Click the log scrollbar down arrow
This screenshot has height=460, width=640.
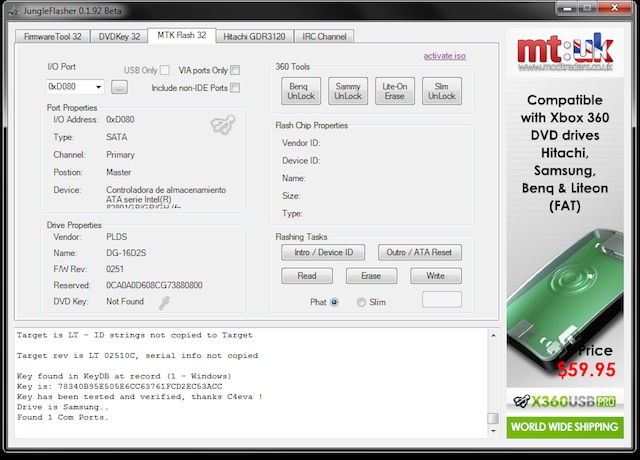coord(493,431)
